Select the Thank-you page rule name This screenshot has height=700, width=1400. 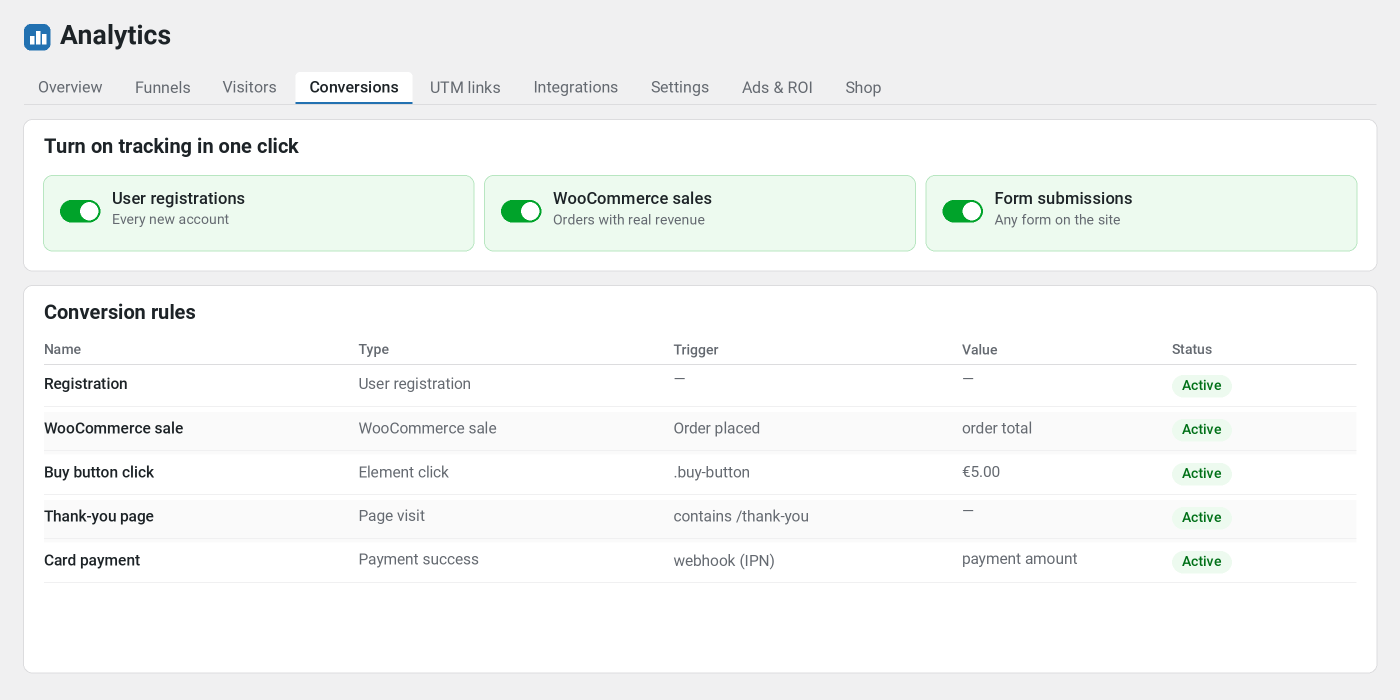99,516
